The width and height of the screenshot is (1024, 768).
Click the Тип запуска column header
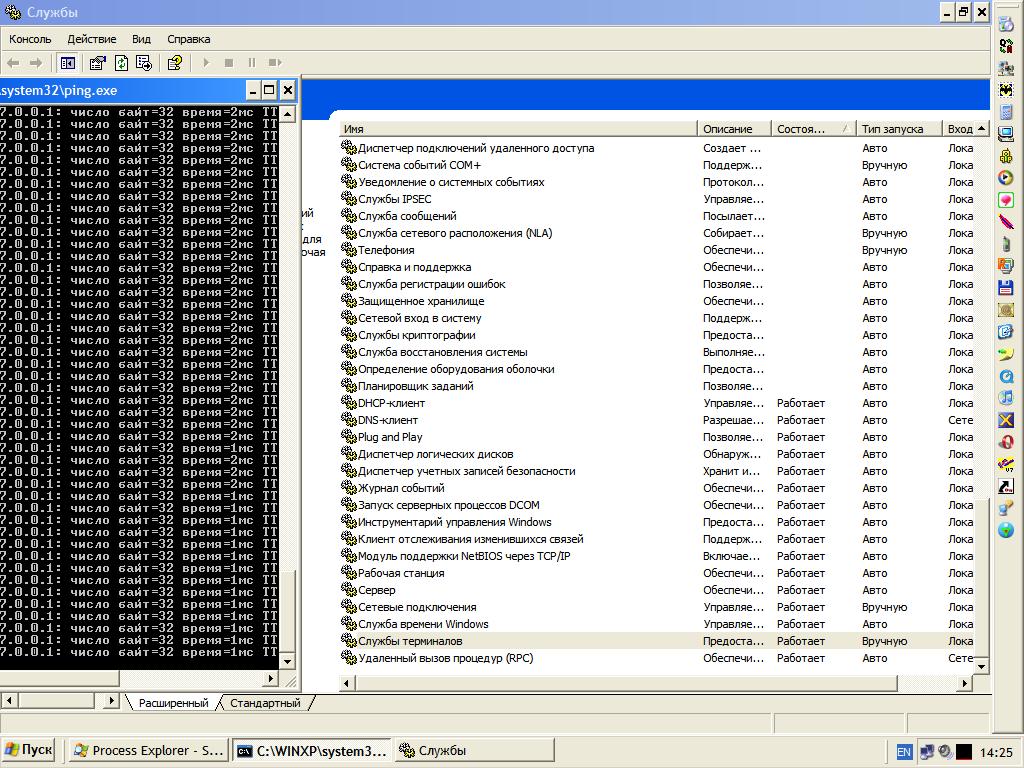tap(899, 129)
